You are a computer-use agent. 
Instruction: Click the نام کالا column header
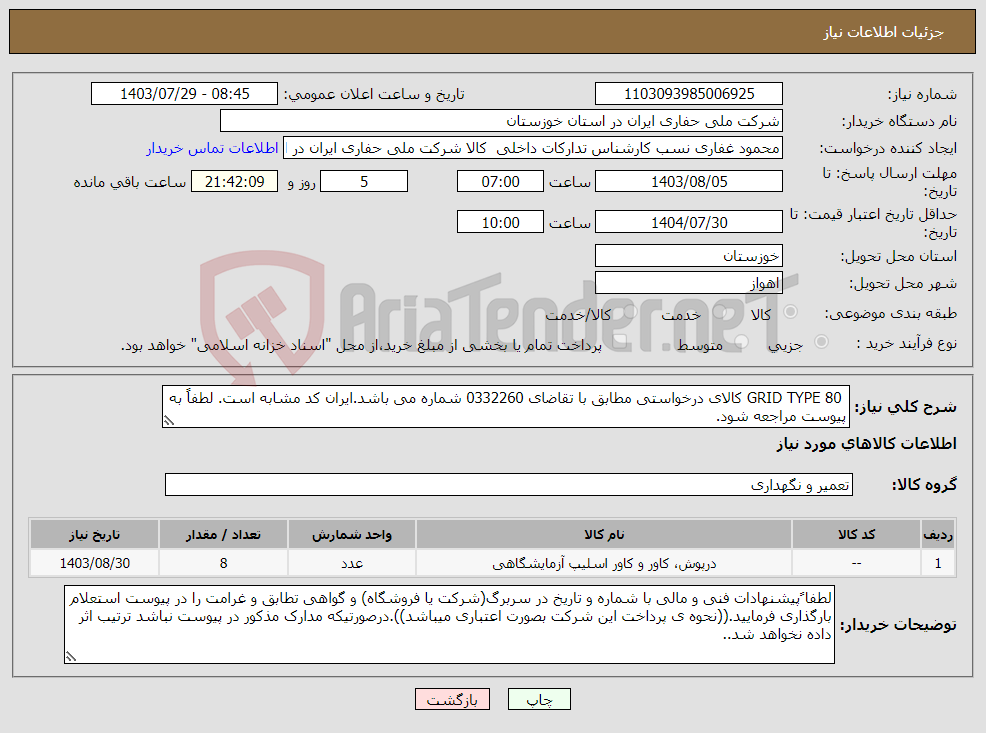tap(604, 534)
